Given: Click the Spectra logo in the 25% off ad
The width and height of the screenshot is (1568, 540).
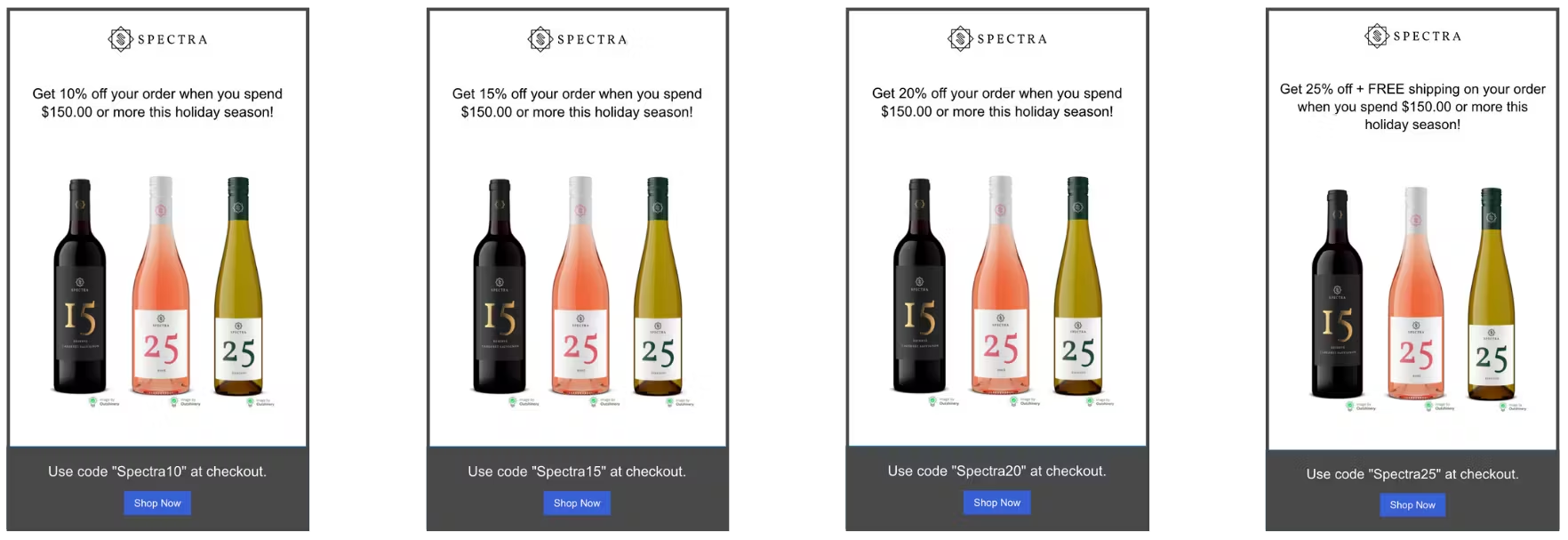Looking at the screenshot, I should coord(1412,36).
